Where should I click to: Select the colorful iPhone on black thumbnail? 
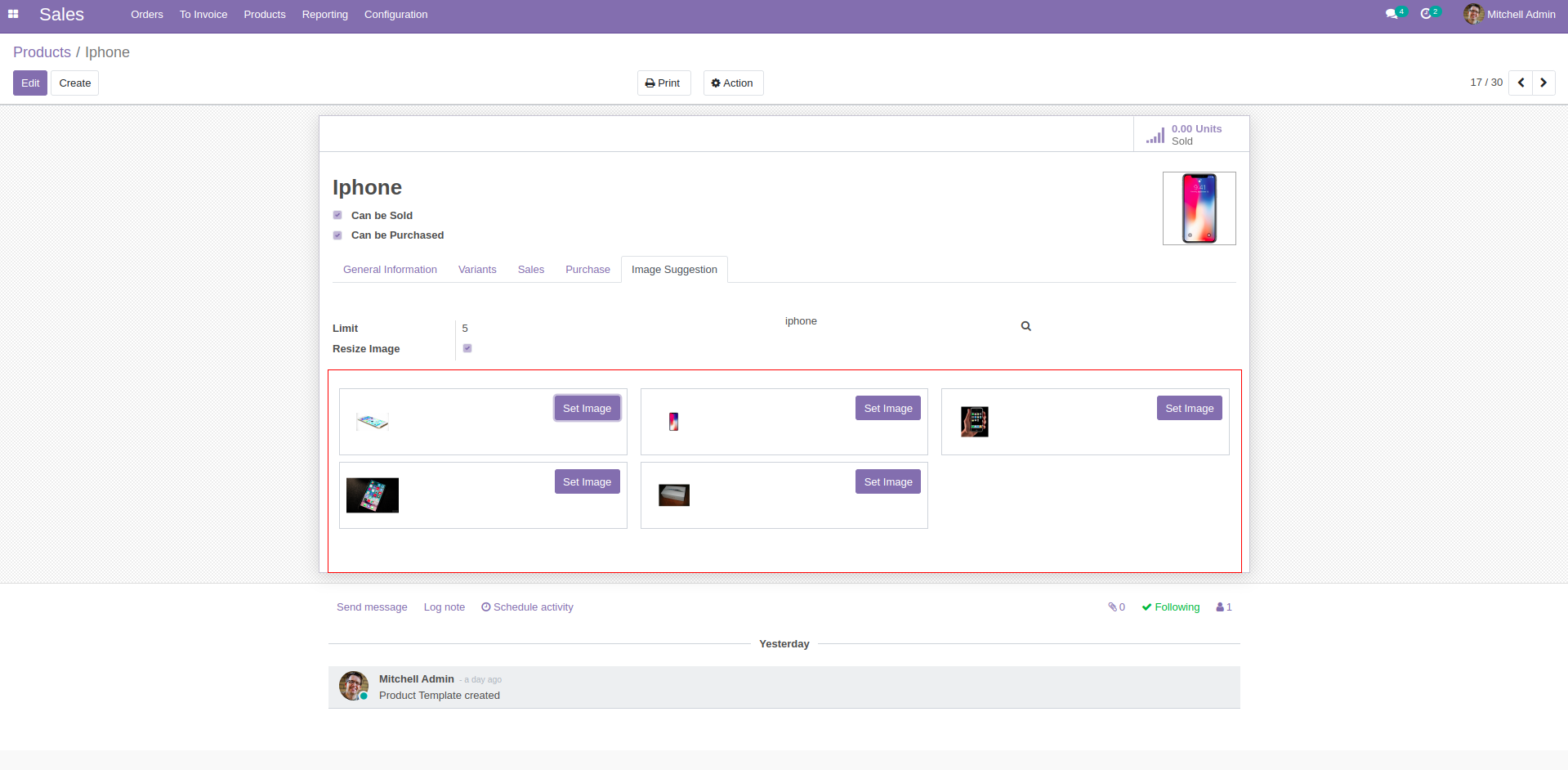373,495
